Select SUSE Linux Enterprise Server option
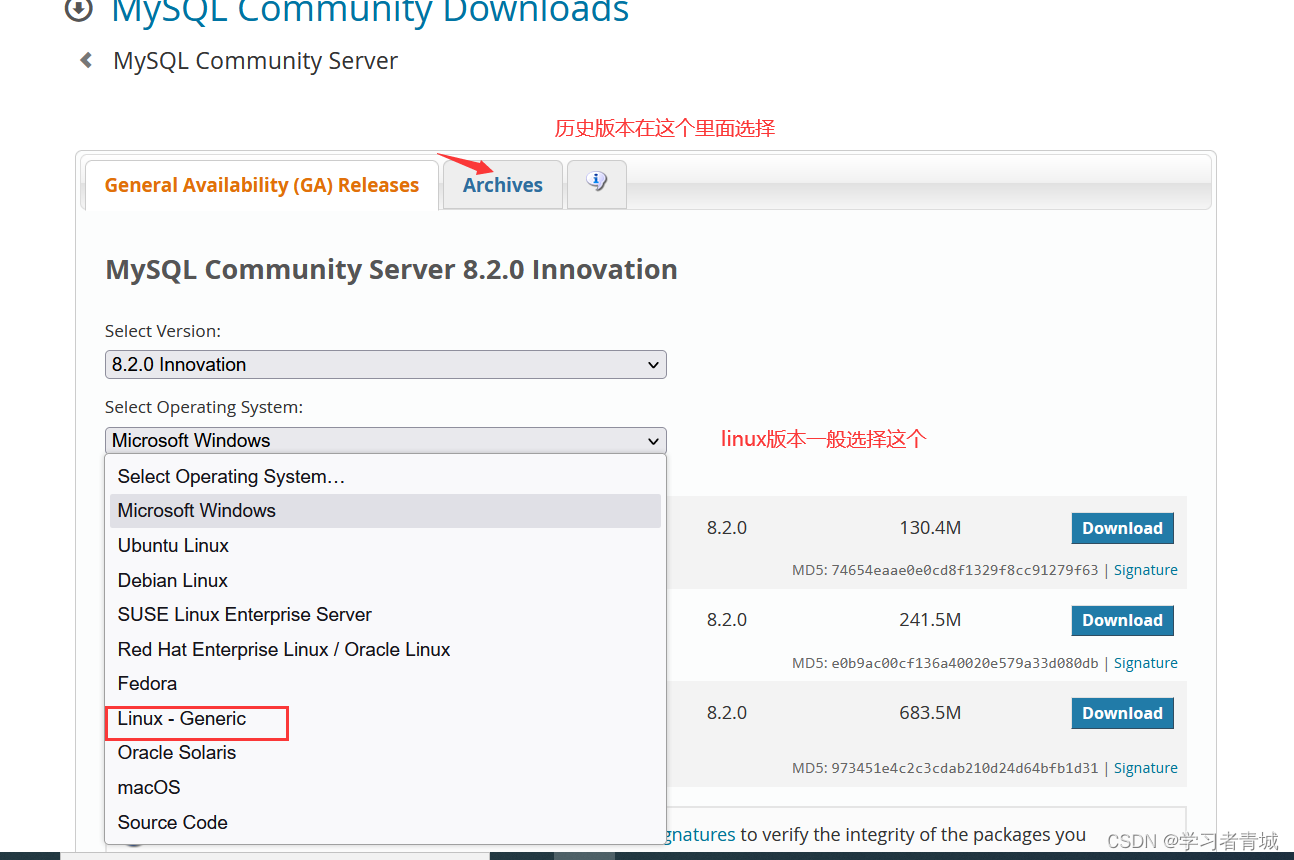The image size is (1294, 860). [x=244, y=614]
